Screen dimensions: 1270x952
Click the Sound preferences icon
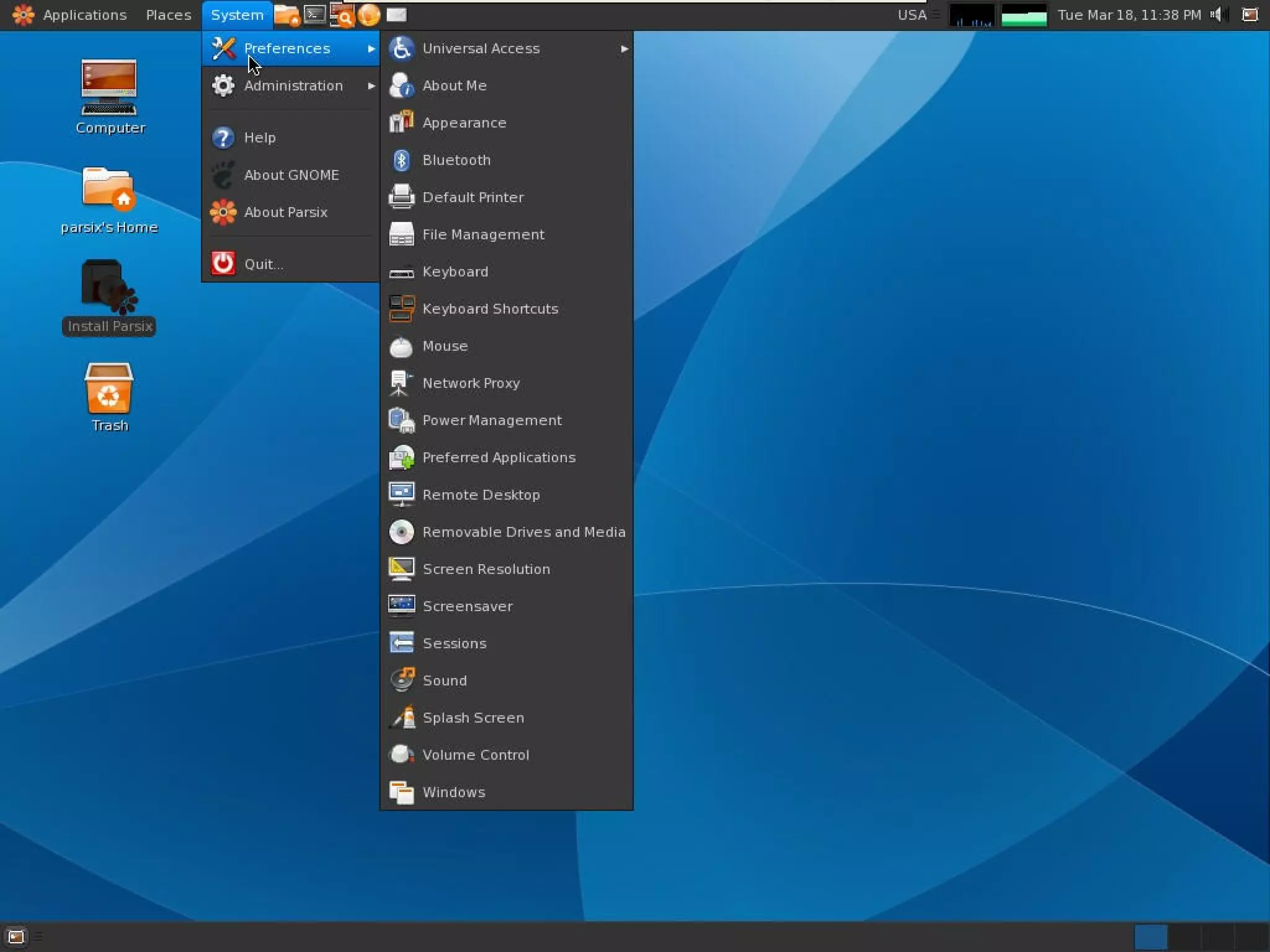[x=401, y=680]
